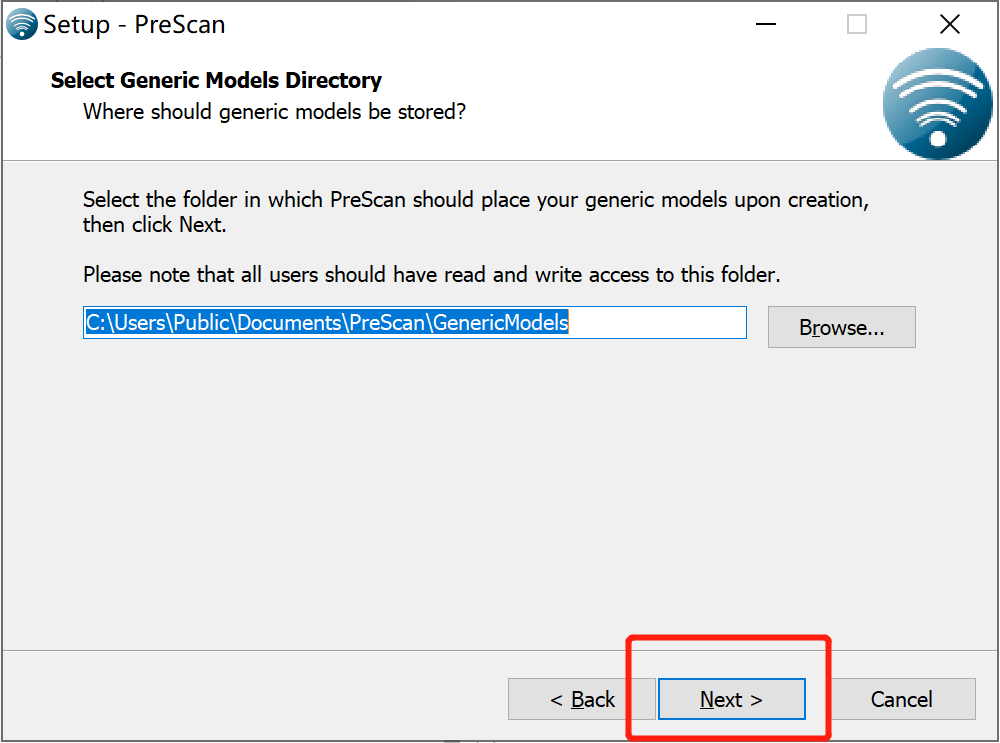Image resolution: width=1000 pixels, height=743 pixels.
Task: Click the 'Select the folder in which PreScan' instruction
Action: pos(476,212)
